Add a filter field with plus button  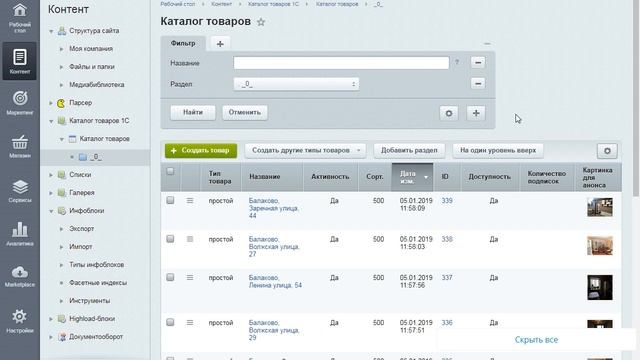(476, 113)
